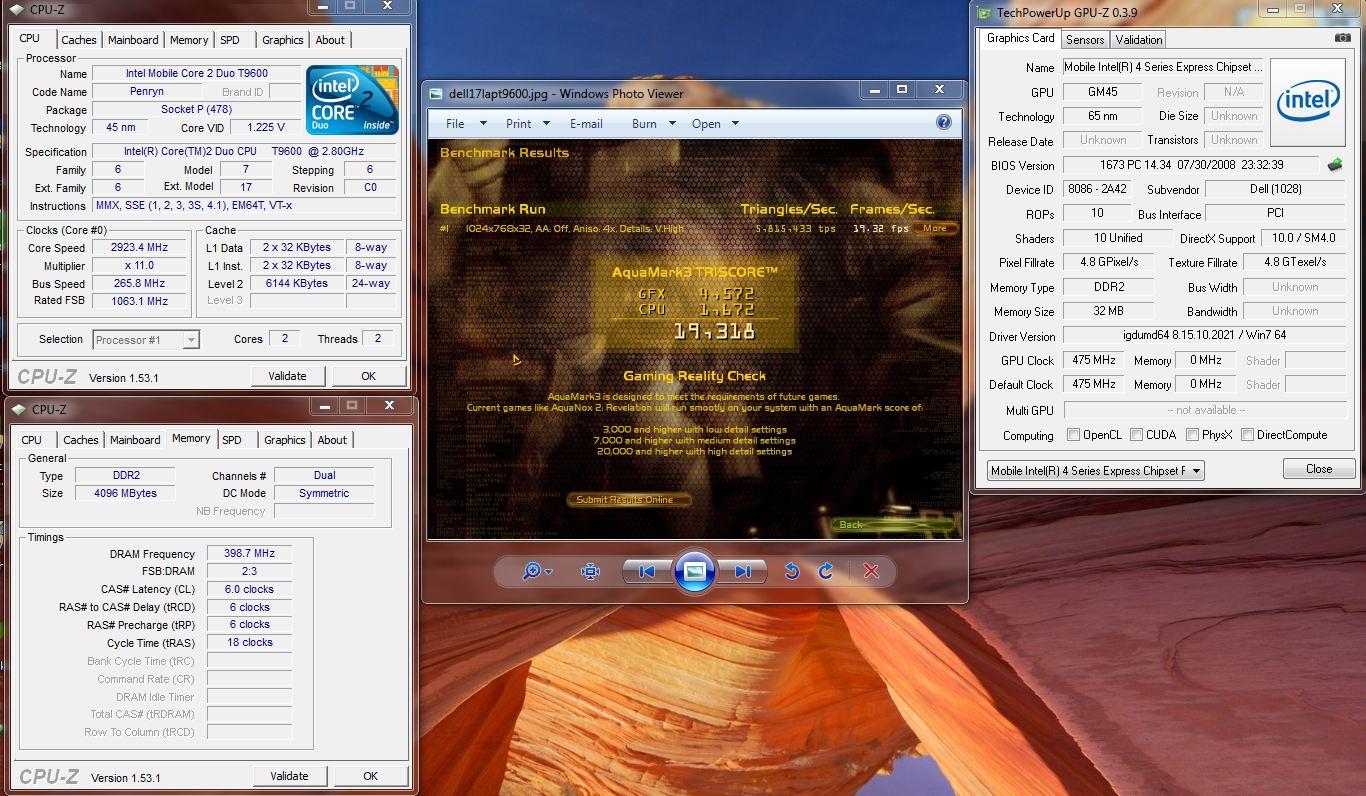Open About tab in lower CPU-Z window
Viewport: 1366px width, 796px height.
332,440
